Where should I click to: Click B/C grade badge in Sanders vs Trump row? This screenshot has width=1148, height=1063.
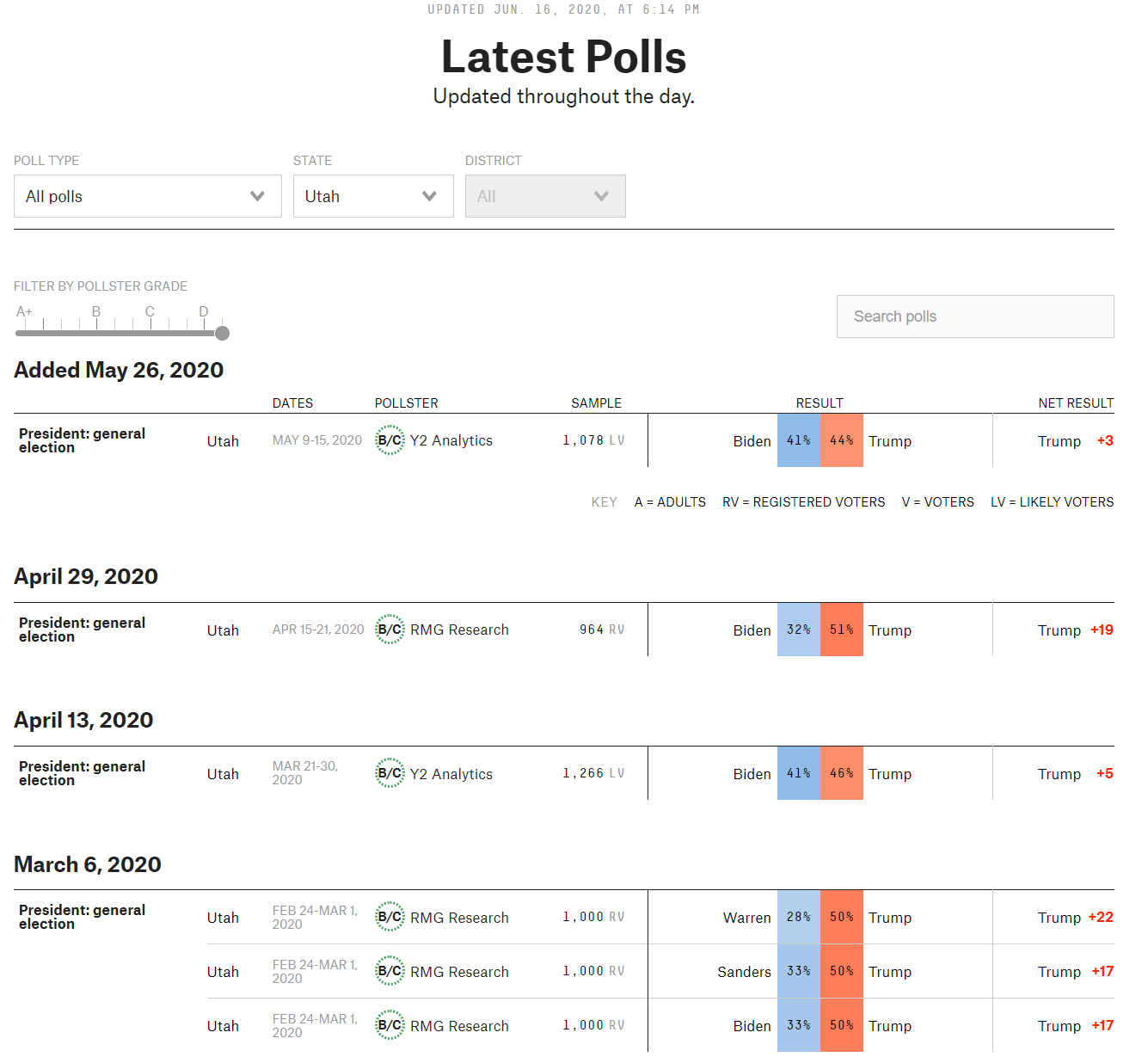pyautogui.click(x=390, y=971)
